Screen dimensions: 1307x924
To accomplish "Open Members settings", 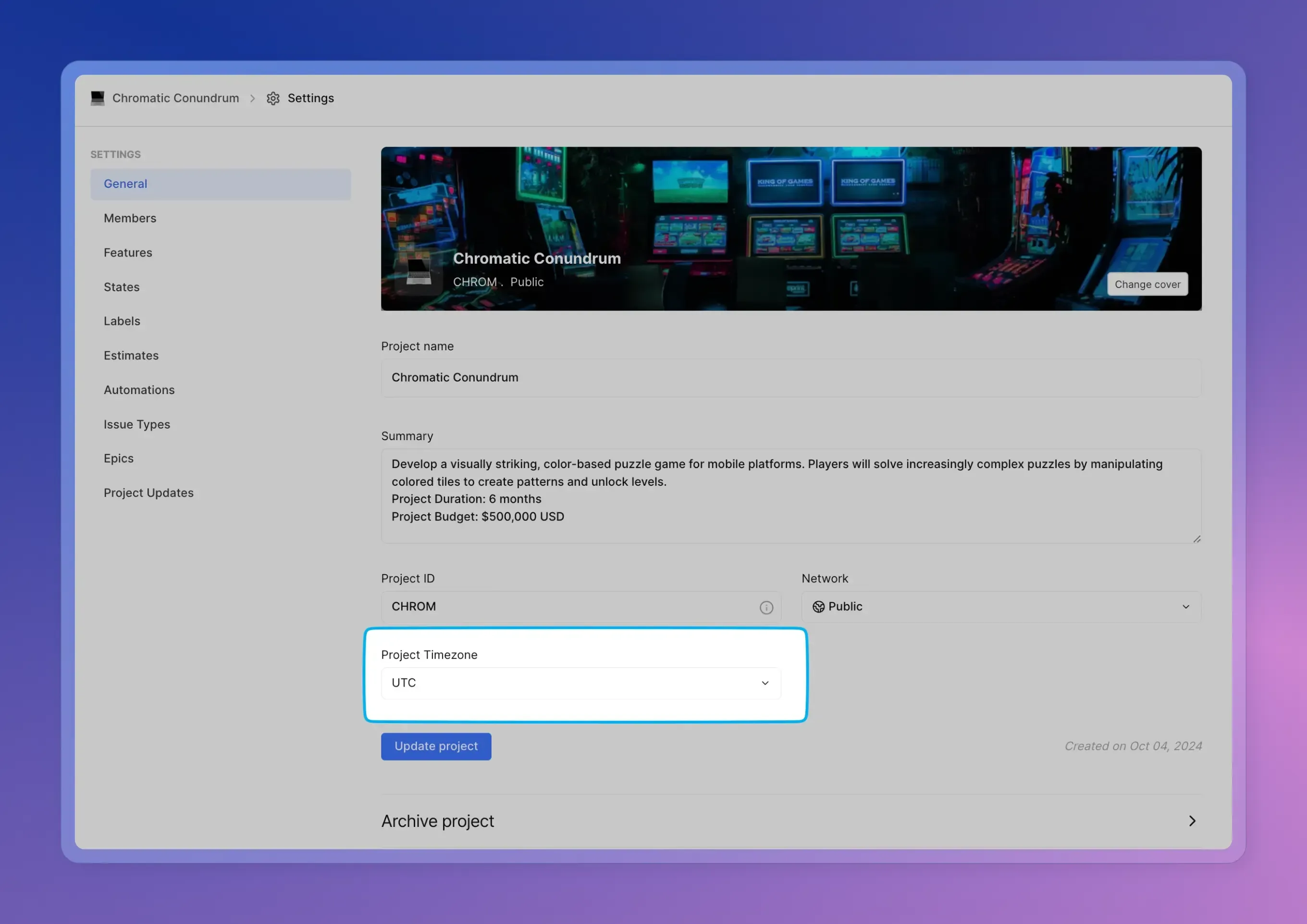I will point(130,218).
